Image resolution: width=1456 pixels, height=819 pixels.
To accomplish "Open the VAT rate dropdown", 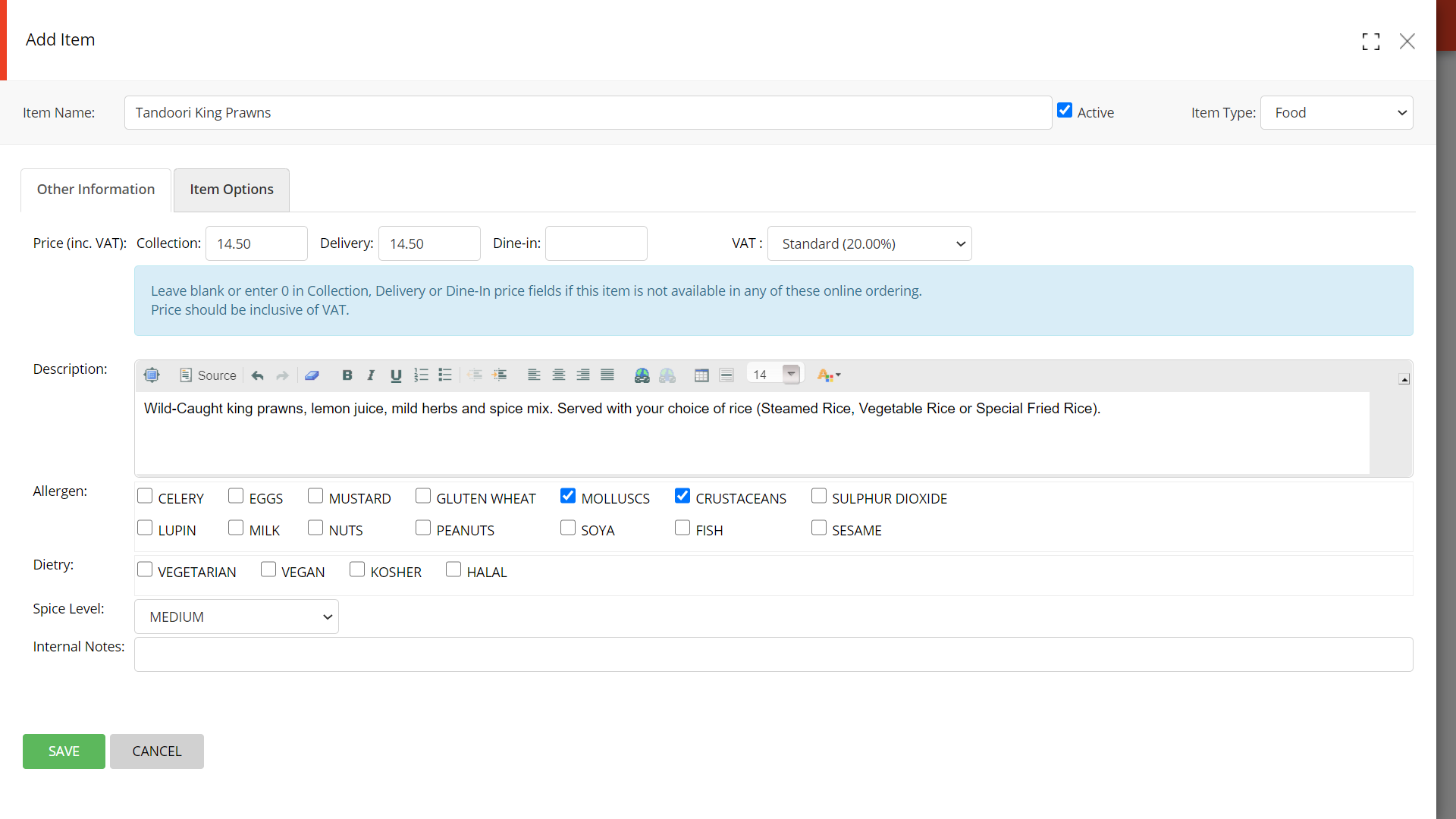I will pos(869,243).
